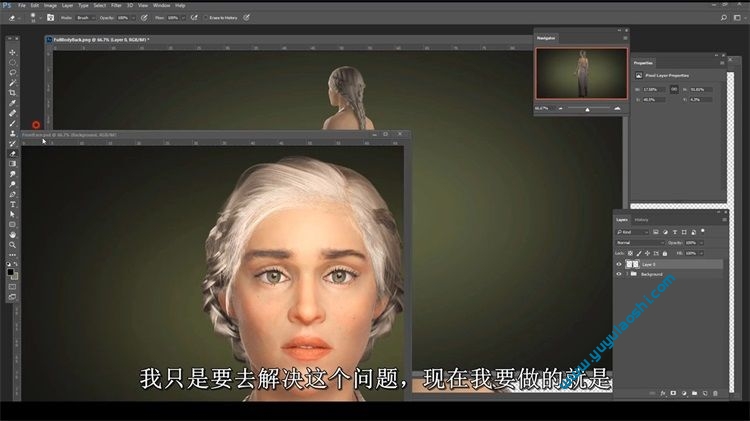The height and width of the screenshot is (421, 750).
Task: Create a new group folder
Action: 695,393
